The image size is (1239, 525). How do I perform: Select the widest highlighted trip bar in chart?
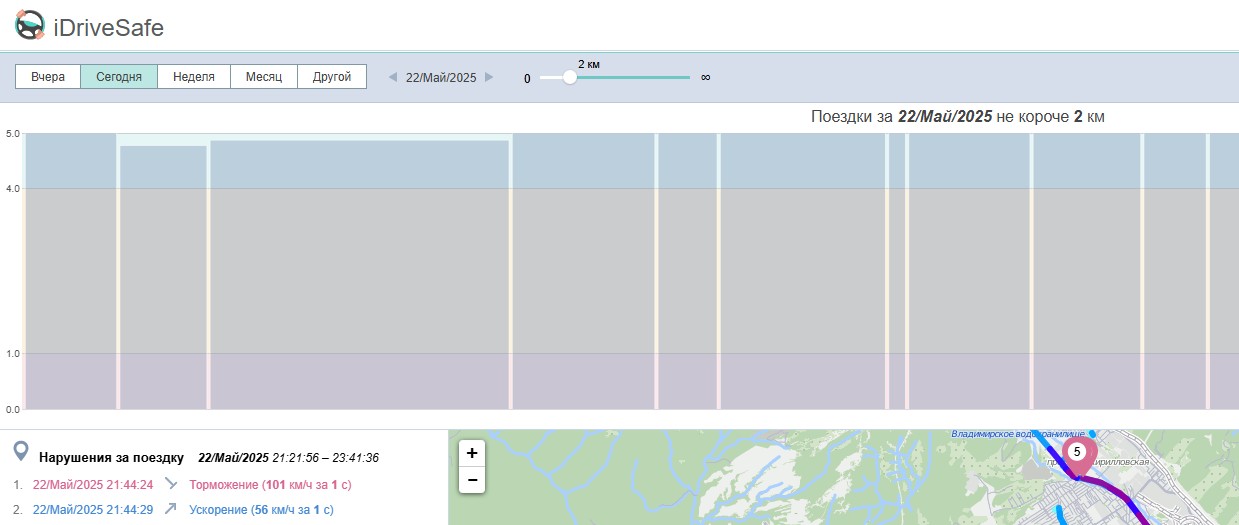click(x=359, y=274)
